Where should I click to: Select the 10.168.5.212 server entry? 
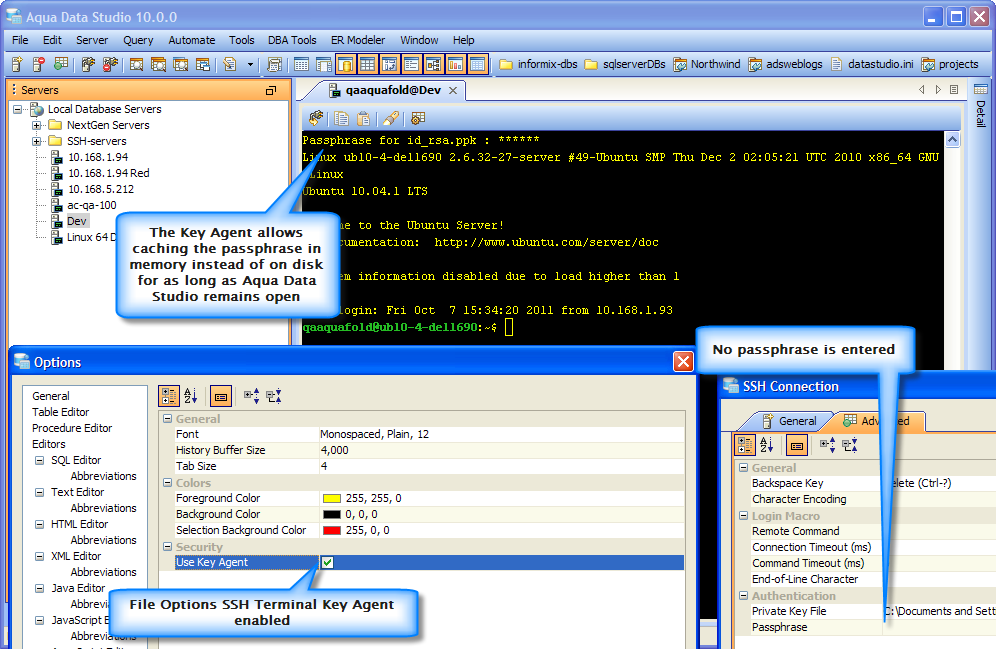point(100,189)
